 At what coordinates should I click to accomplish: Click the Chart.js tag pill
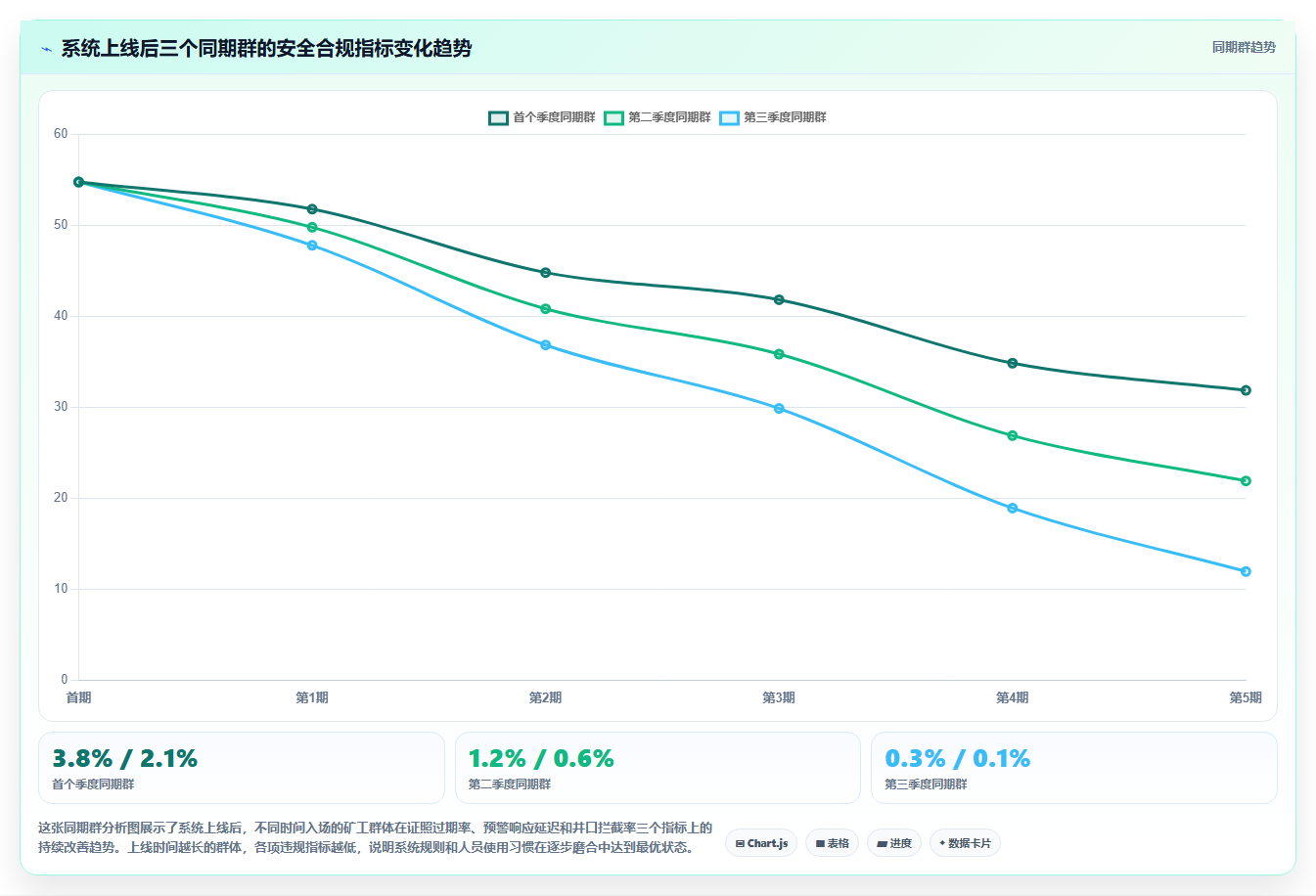761,843
